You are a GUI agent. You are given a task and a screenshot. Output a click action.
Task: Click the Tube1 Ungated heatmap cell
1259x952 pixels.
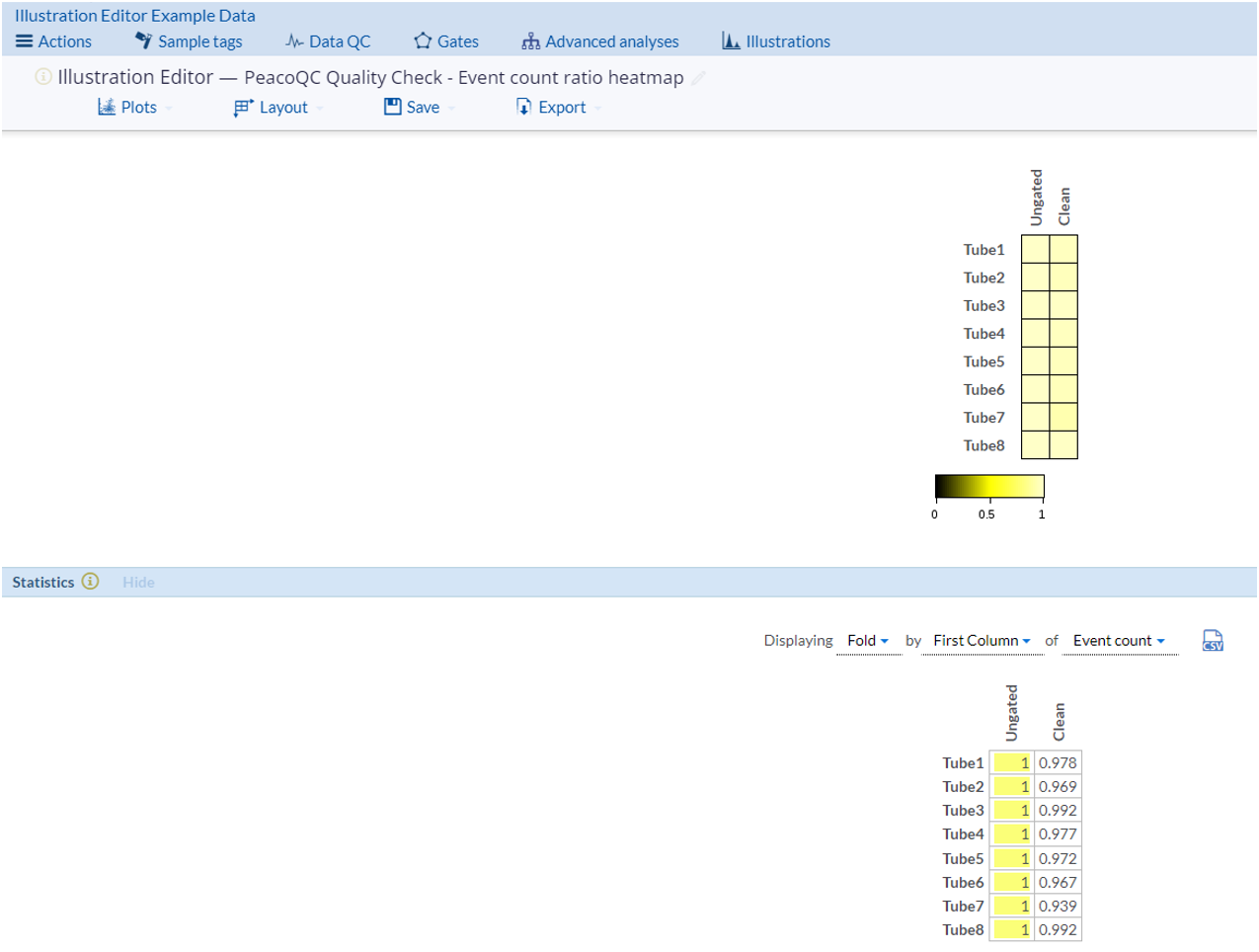coord(1035,249)
